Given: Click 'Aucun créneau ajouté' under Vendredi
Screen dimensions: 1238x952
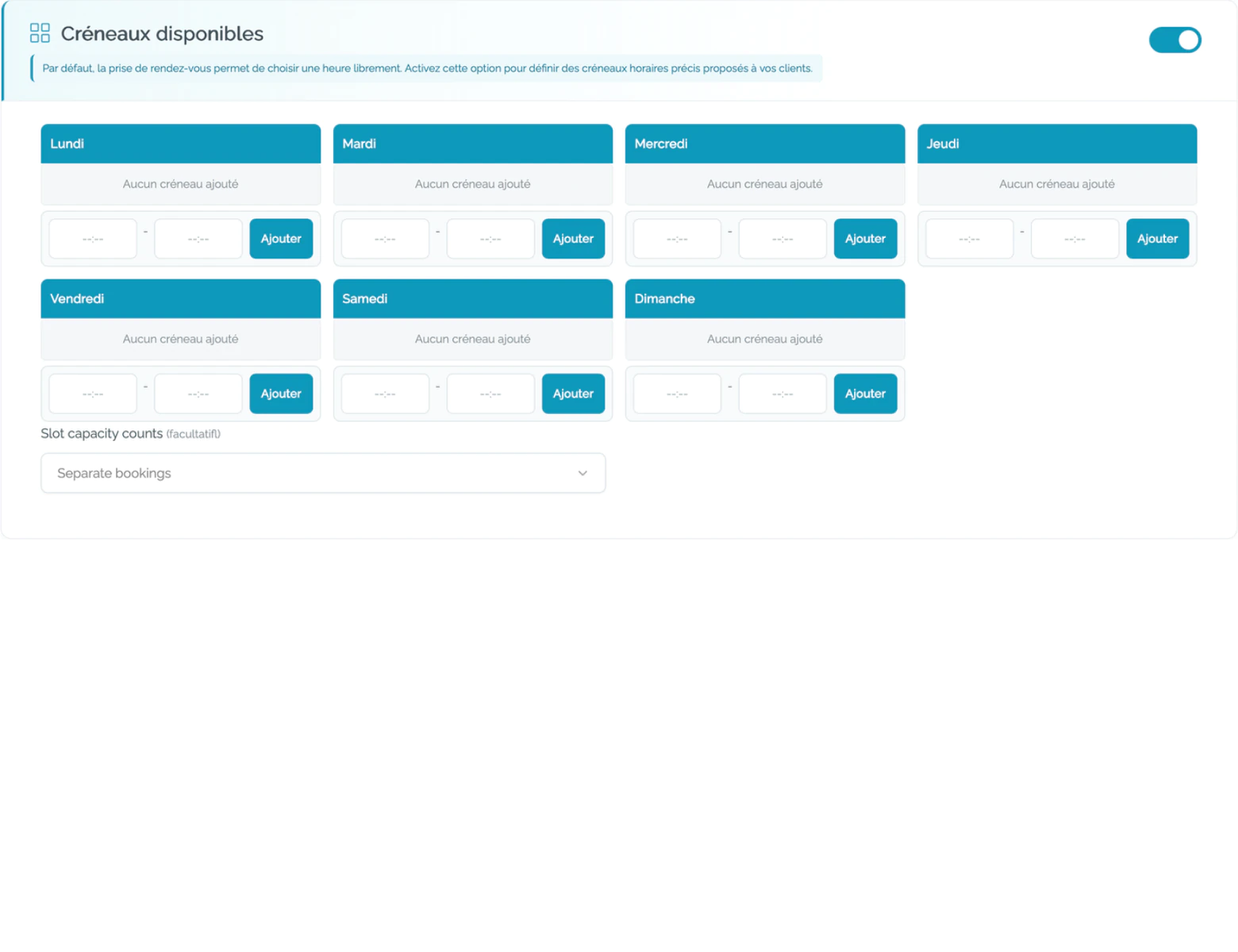Looking at the screenshot, I should [180, 339].
